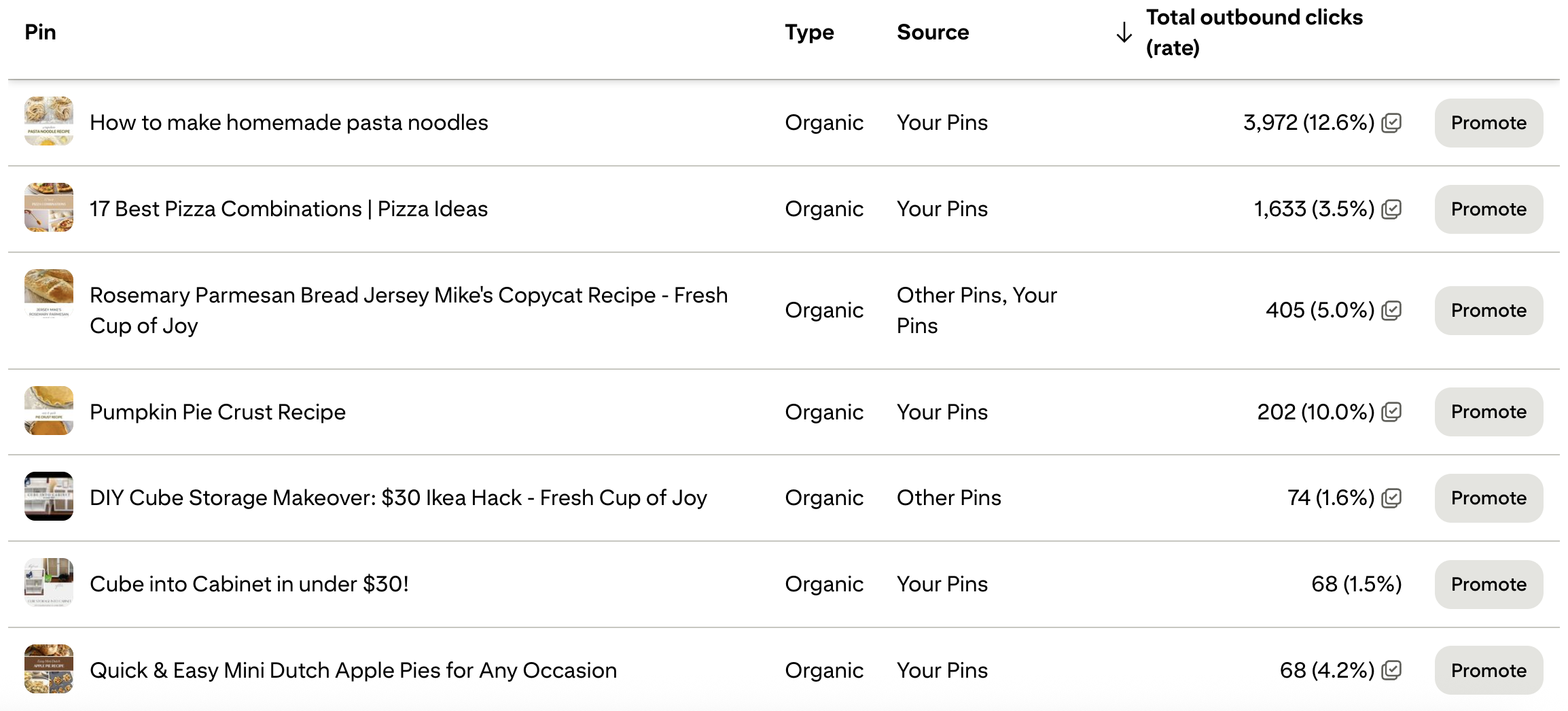Promote the Rosemary Parmesan Bread pin
This screenshot has width=1568, height=711.
point(1489,311)
